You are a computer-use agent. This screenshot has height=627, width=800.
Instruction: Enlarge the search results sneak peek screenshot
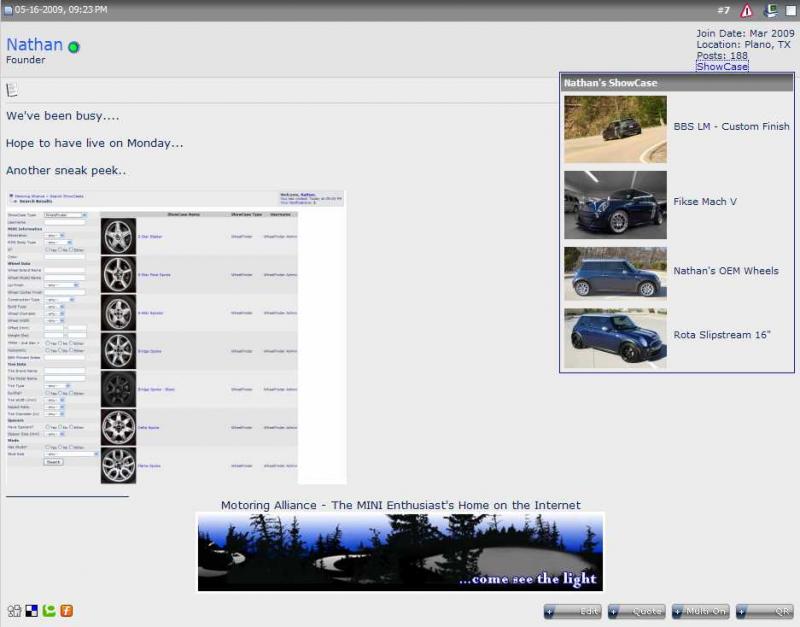176,337
